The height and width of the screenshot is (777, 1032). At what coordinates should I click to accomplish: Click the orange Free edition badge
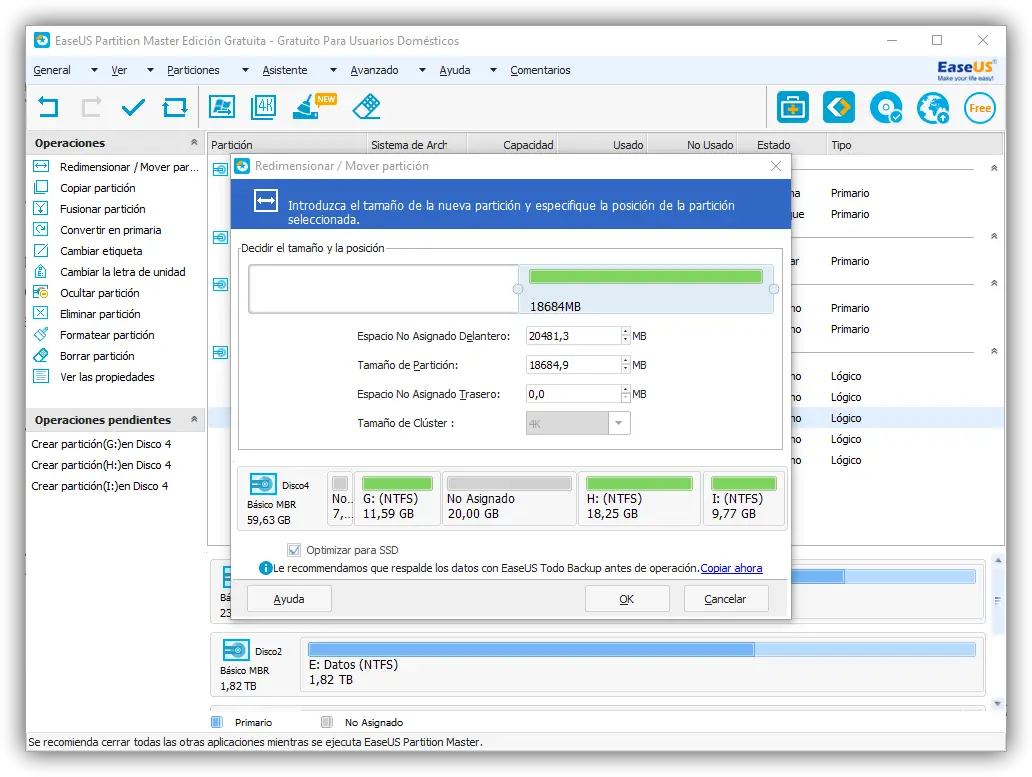(x=979, y=108)
